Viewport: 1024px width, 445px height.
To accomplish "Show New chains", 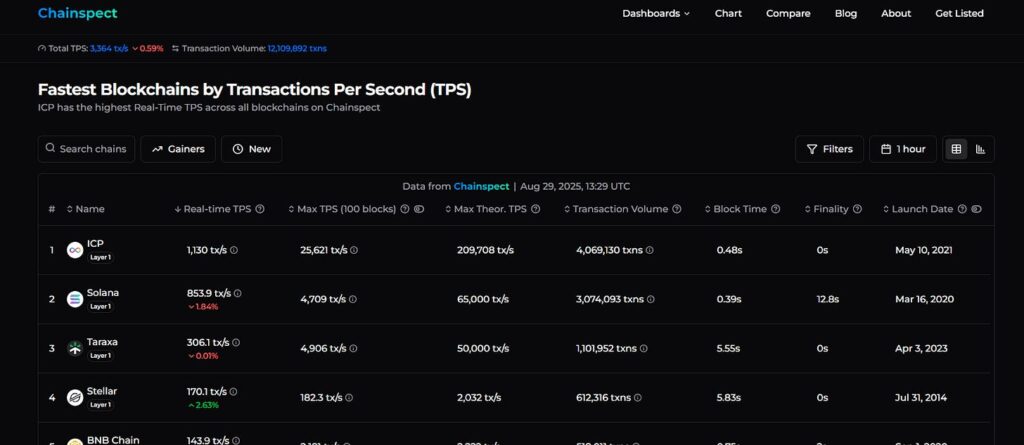I will 251,149.
